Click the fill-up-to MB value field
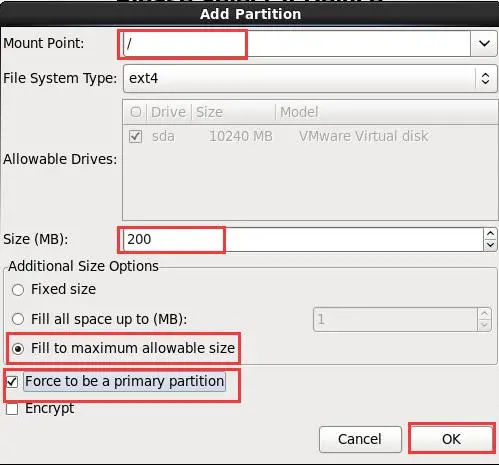Viewport: 499px width, 465px height. tap(395, 319)
